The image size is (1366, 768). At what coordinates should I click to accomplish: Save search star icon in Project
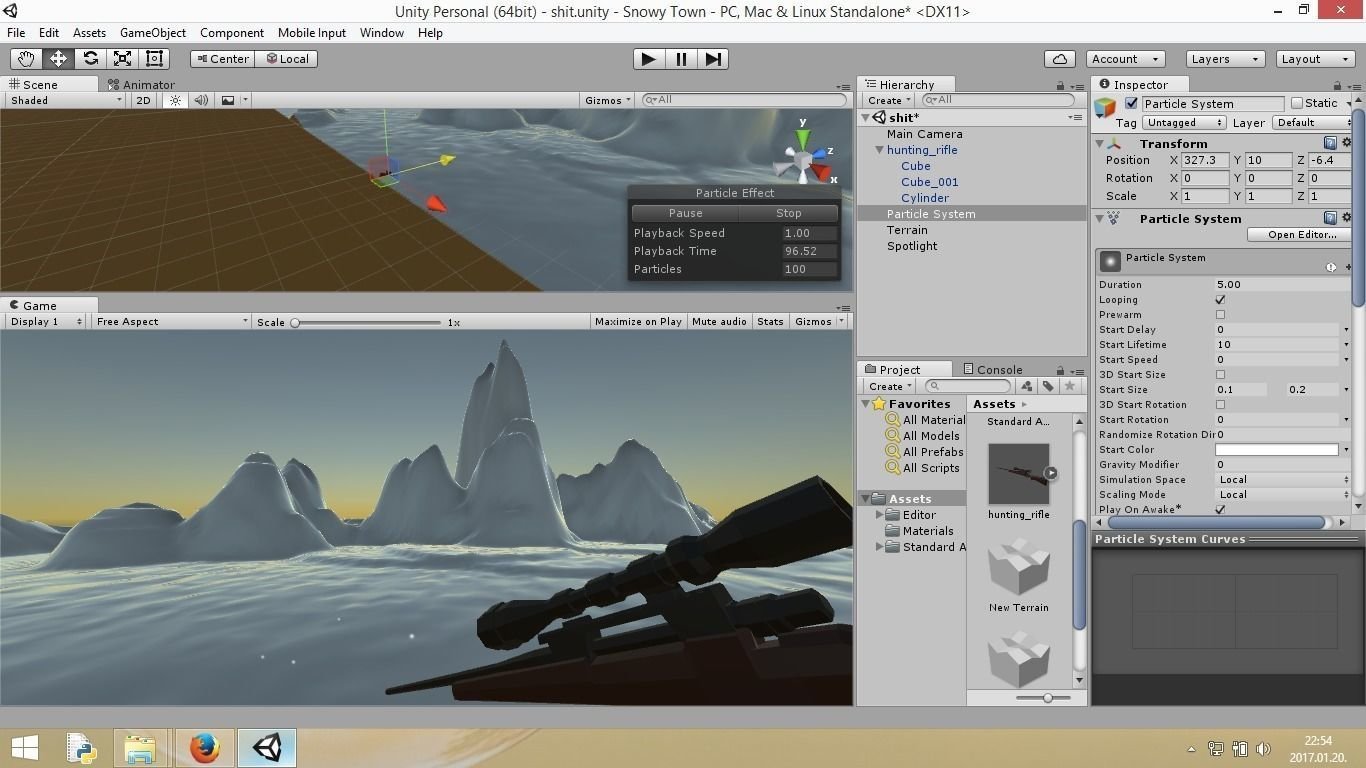tap(1070, 386)
